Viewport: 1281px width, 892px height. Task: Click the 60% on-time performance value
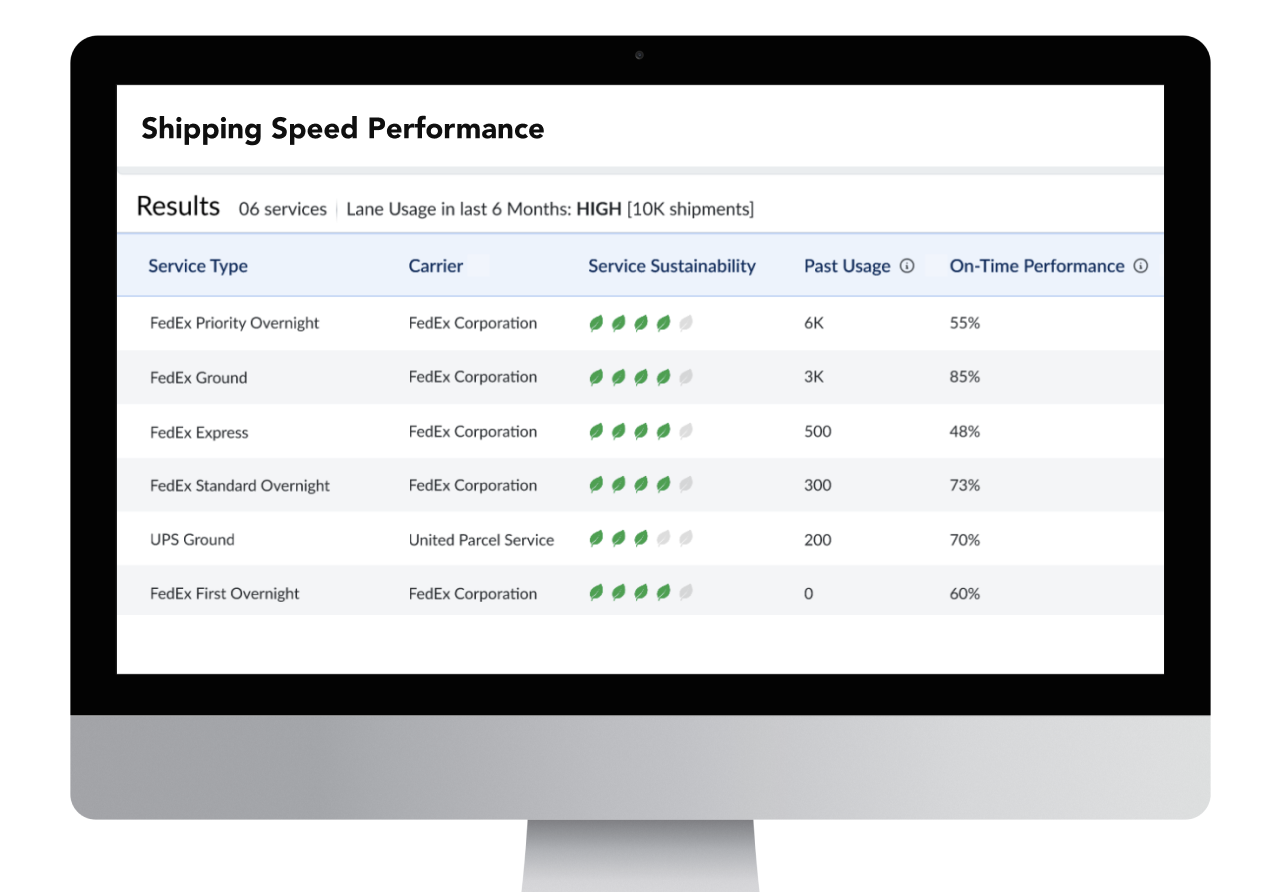(965, 593)
